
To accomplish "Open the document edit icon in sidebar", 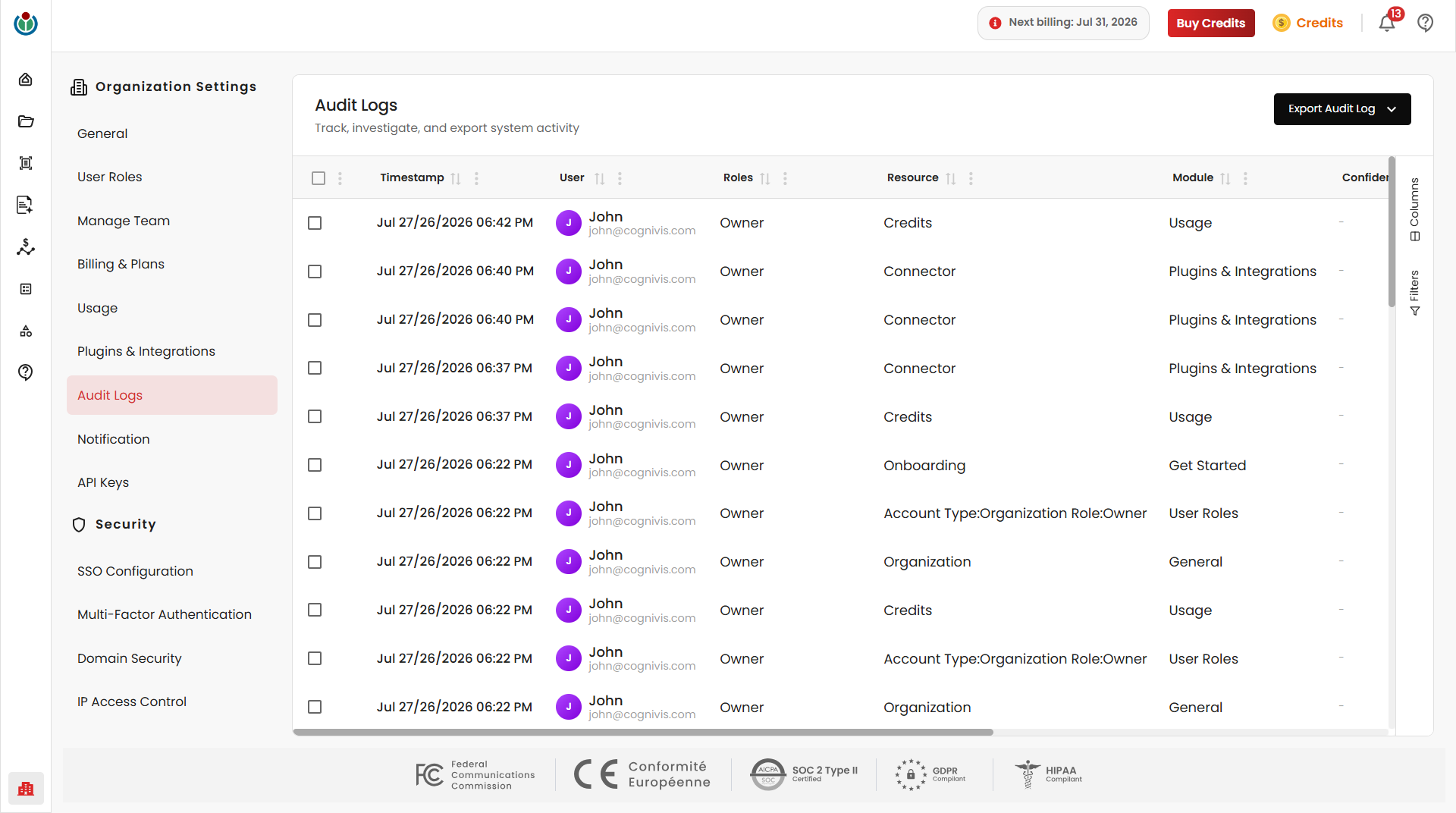I will (x=26, y=205).
